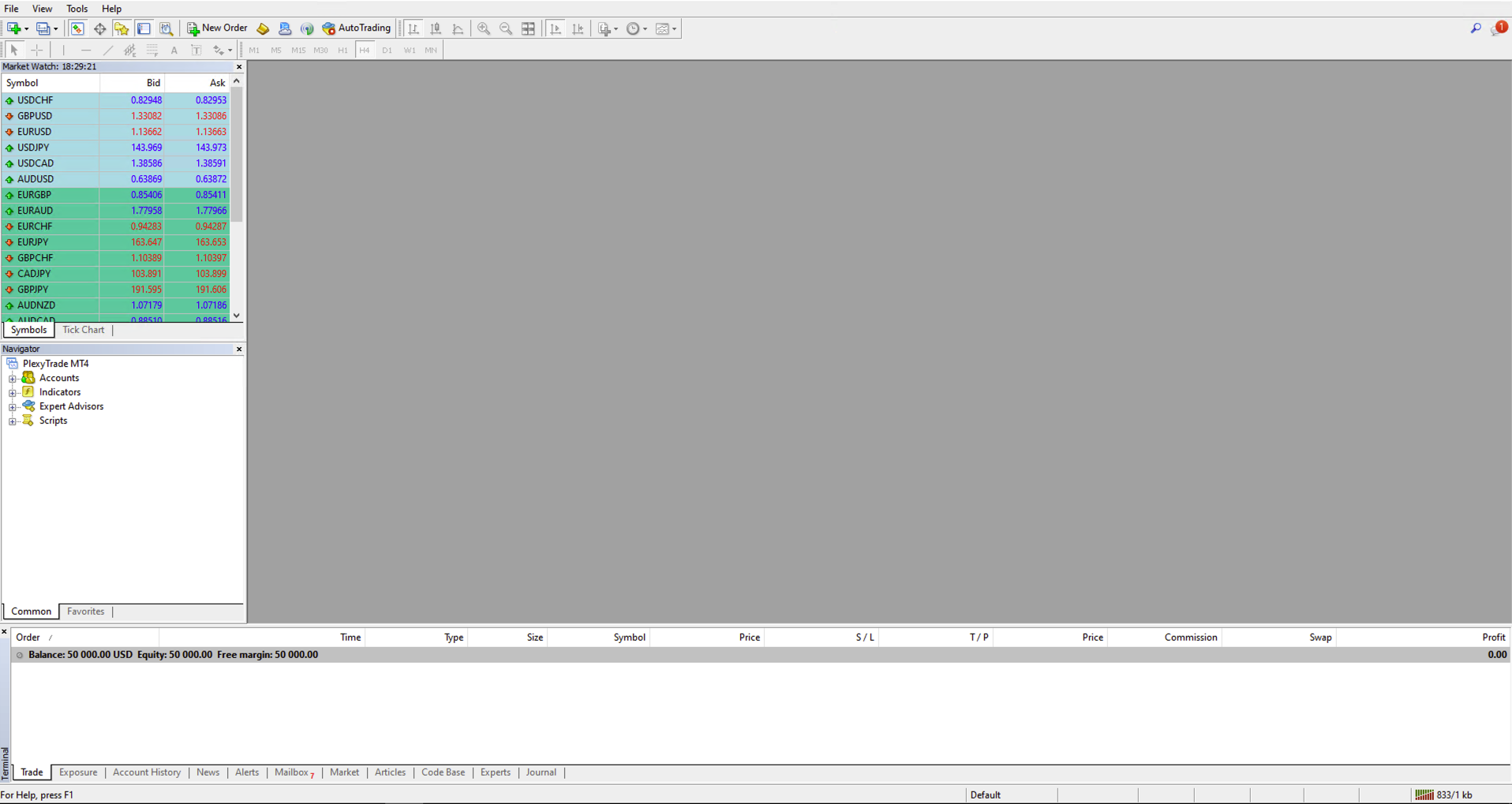Select the EURUSD row in Market Watch
The image size is (1512, 804).
pos(115,132)
